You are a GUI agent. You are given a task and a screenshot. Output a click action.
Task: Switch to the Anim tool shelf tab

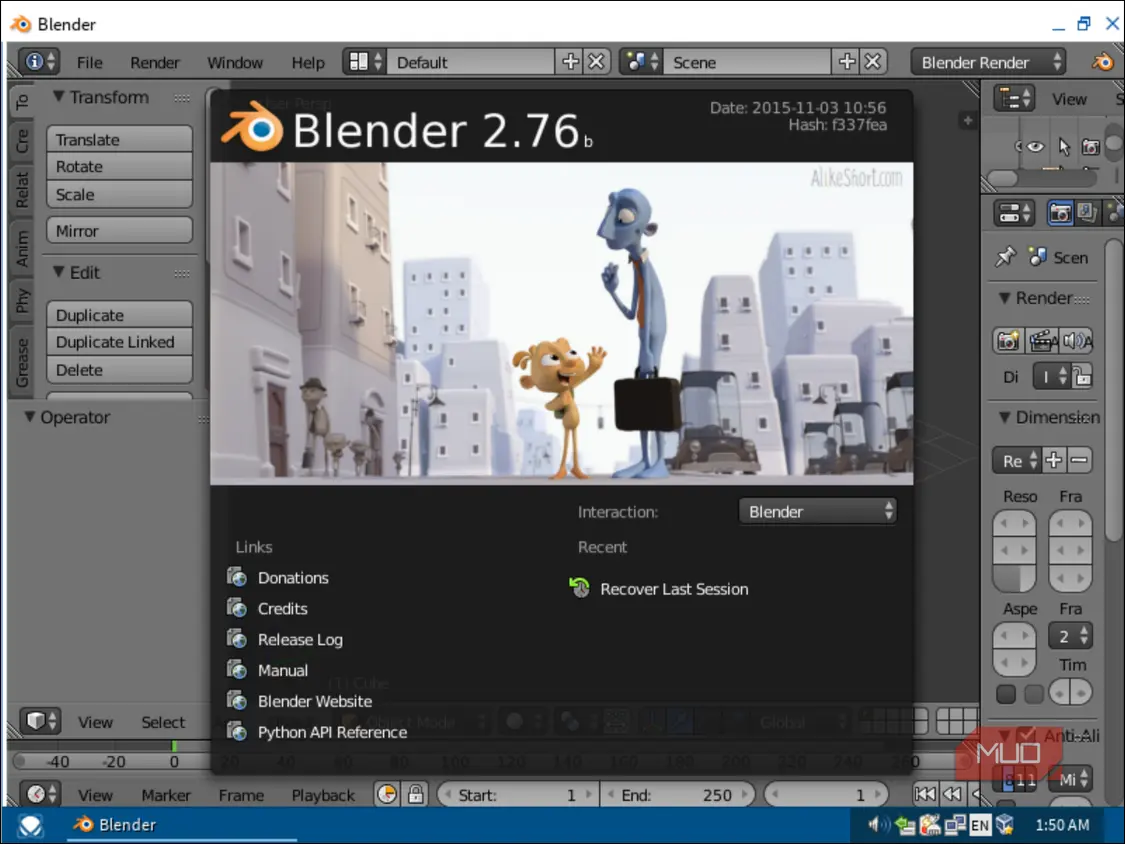[22, 248]
